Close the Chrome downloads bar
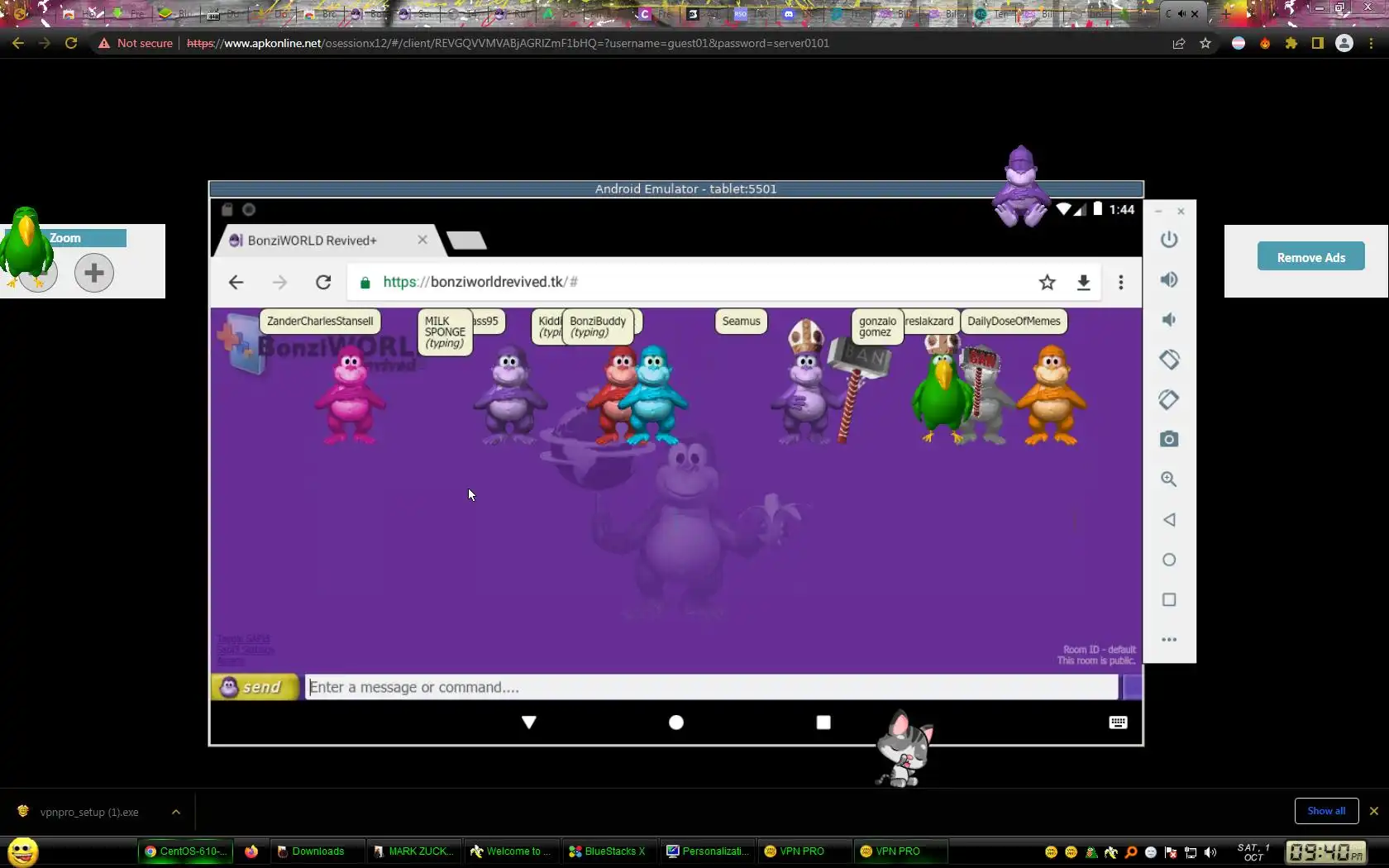 pyautogui.click(x=1374, y=811)
